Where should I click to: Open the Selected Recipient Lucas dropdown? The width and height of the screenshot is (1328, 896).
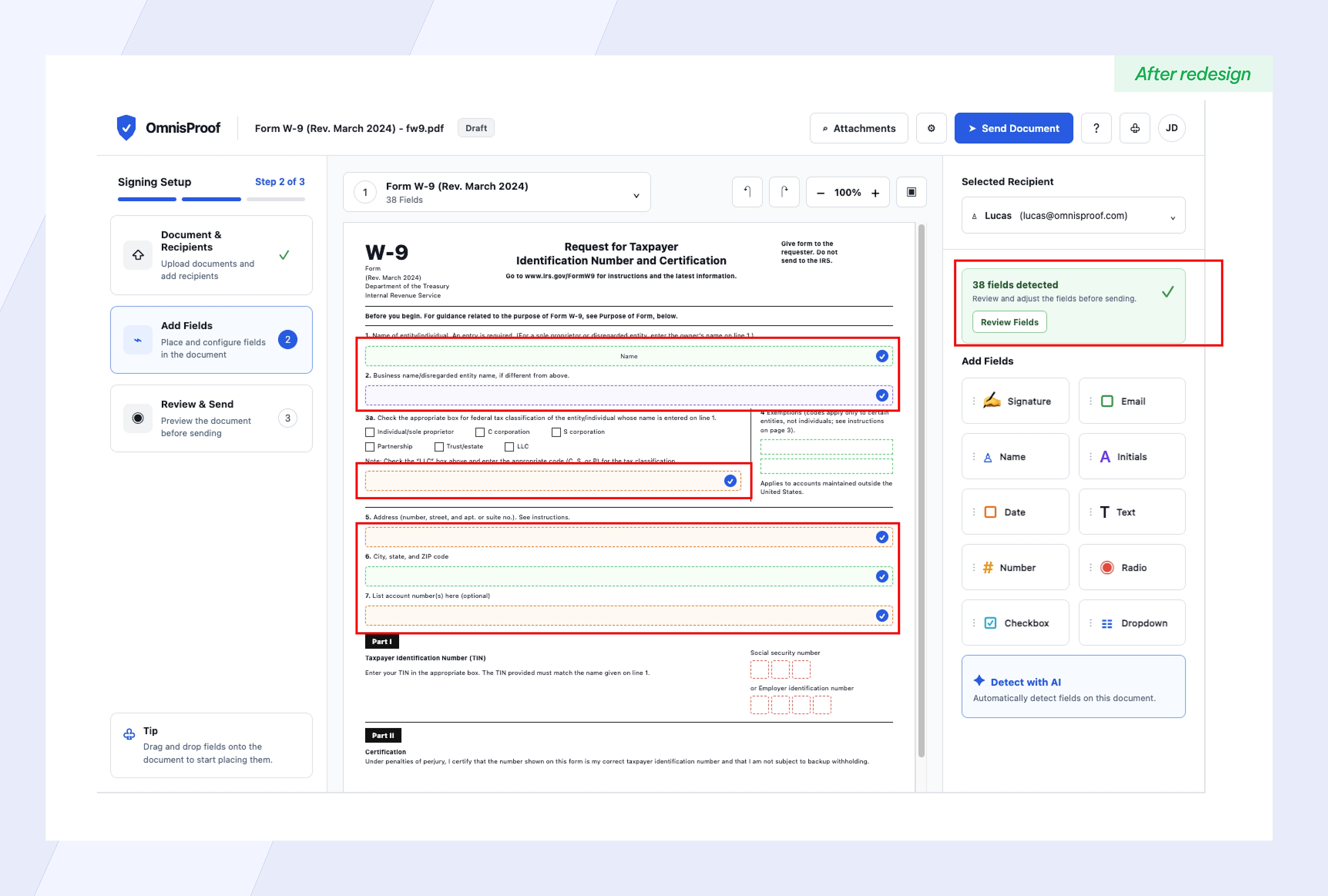[1073, 215]
